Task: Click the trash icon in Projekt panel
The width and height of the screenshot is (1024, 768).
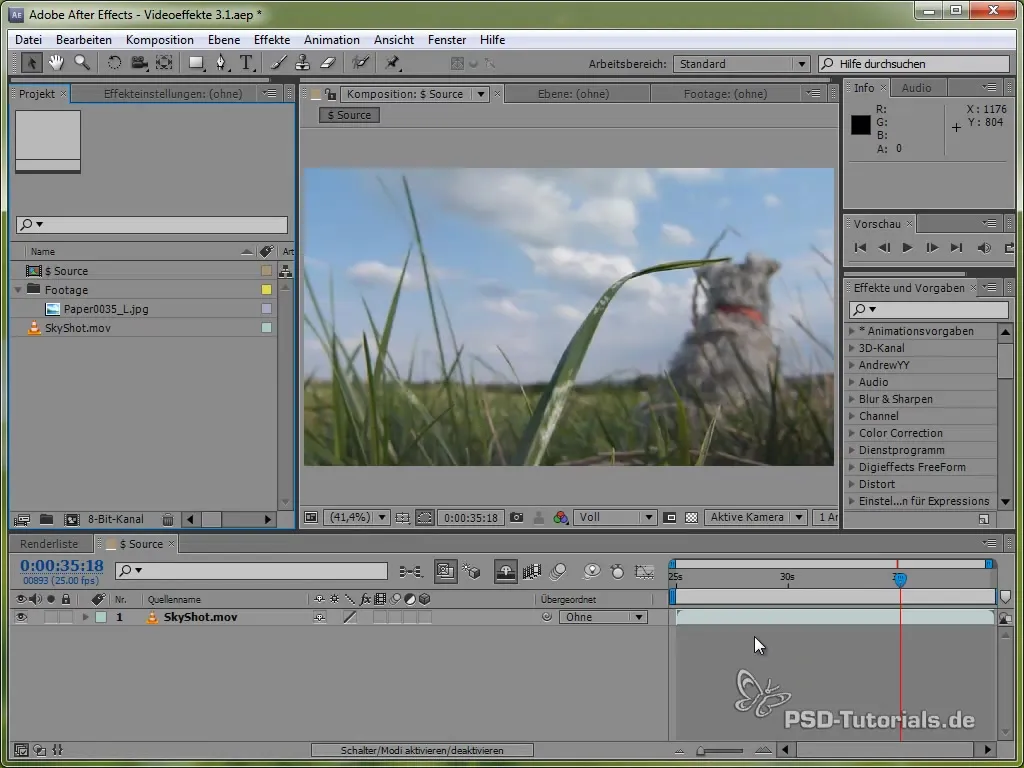Action: click(168, 520)
